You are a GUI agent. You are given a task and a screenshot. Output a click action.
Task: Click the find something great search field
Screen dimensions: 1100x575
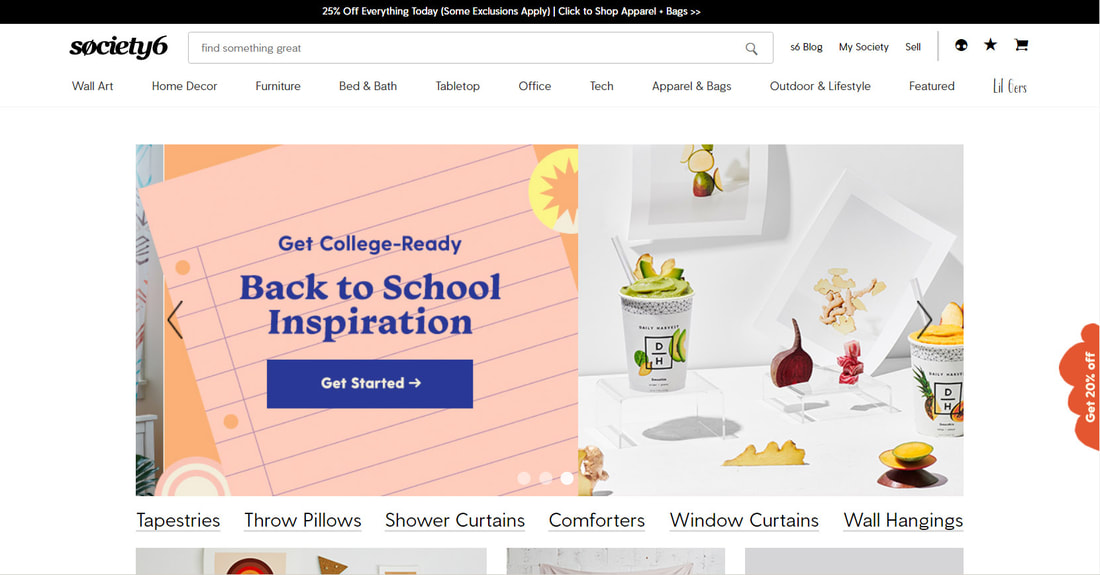point(481,48)
